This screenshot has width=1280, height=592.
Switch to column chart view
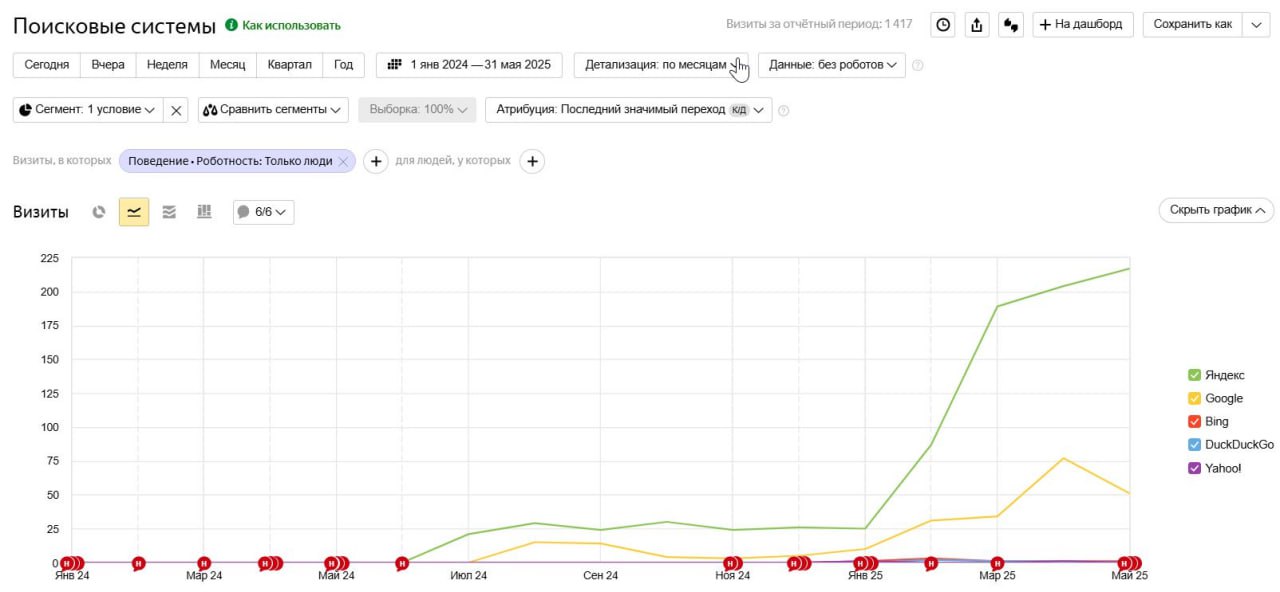(x=204, y=211)
